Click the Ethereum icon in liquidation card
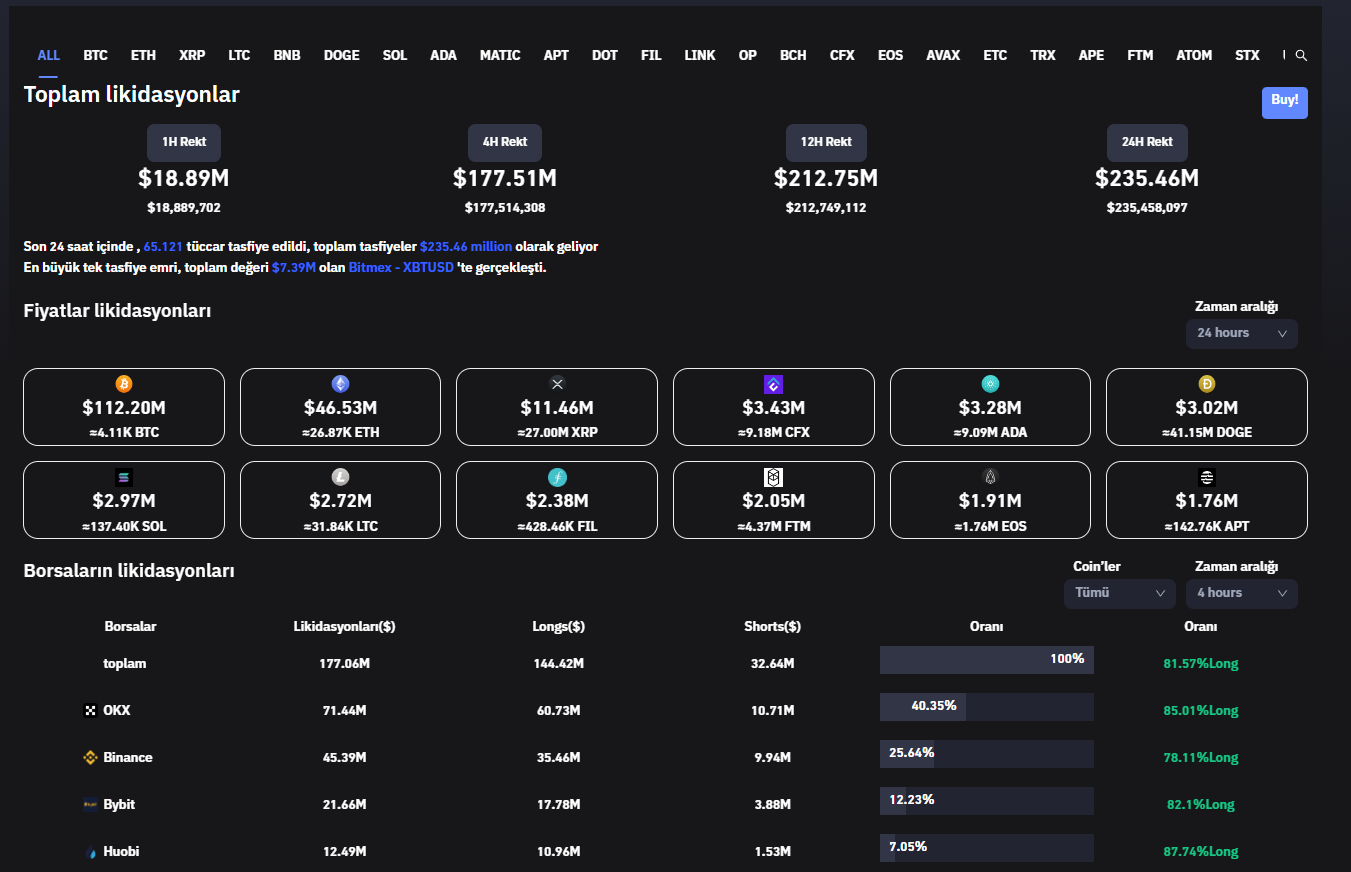This screenshot has height=872, width=1351. point(340,384)
